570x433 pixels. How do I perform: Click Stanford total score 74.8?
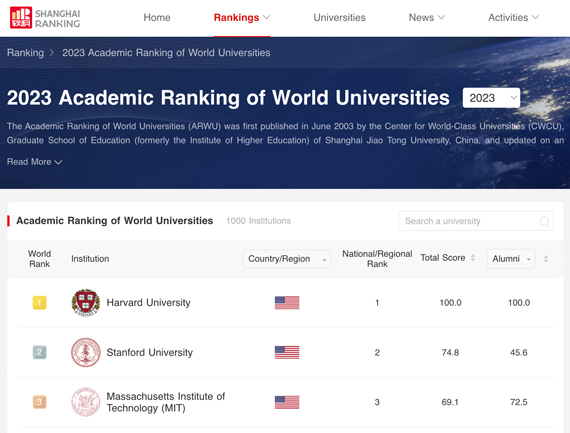tap(450, 352)
